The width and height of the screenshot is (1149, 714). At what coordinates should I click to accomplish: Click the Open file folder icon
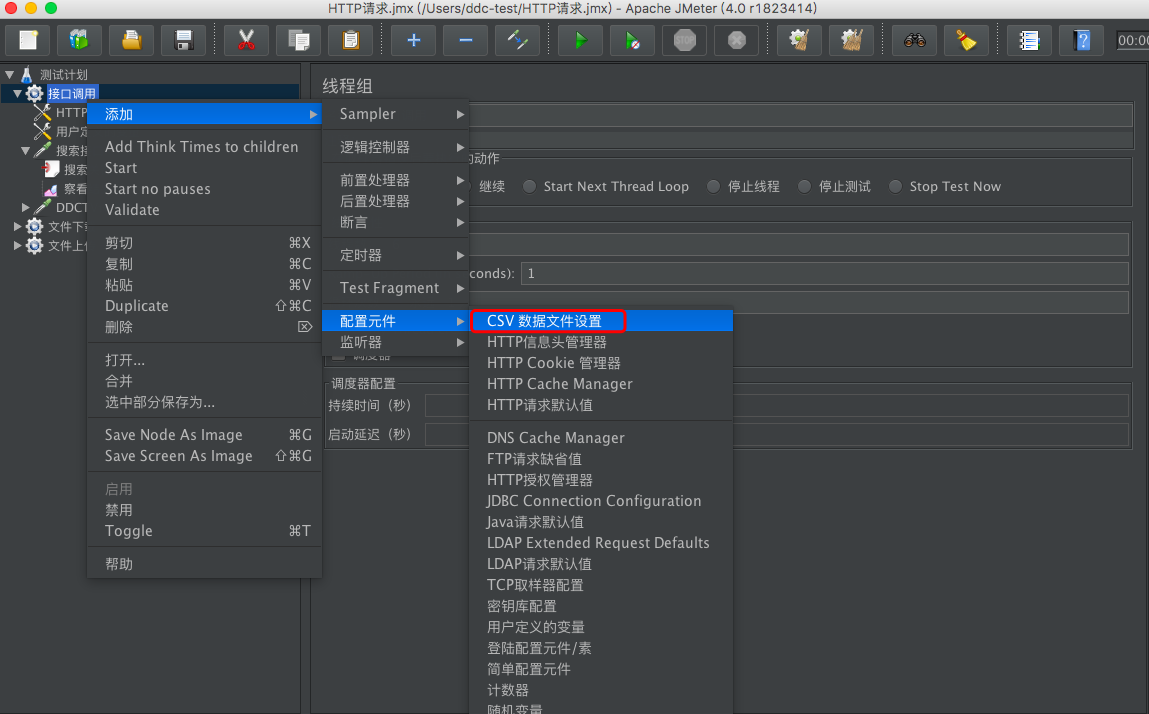pyautogui.click(x=131, y=40)
